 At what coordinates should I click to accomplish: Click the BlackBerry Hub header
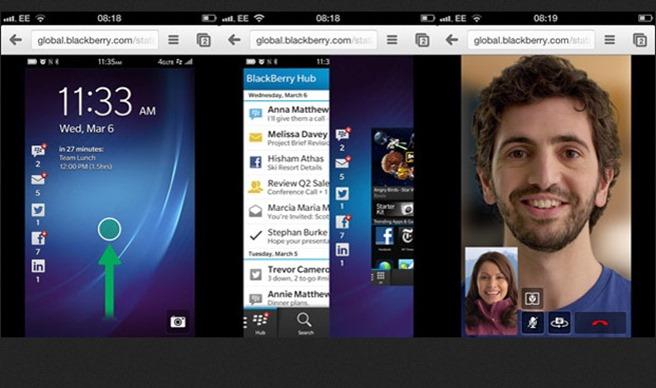point(286,79)
